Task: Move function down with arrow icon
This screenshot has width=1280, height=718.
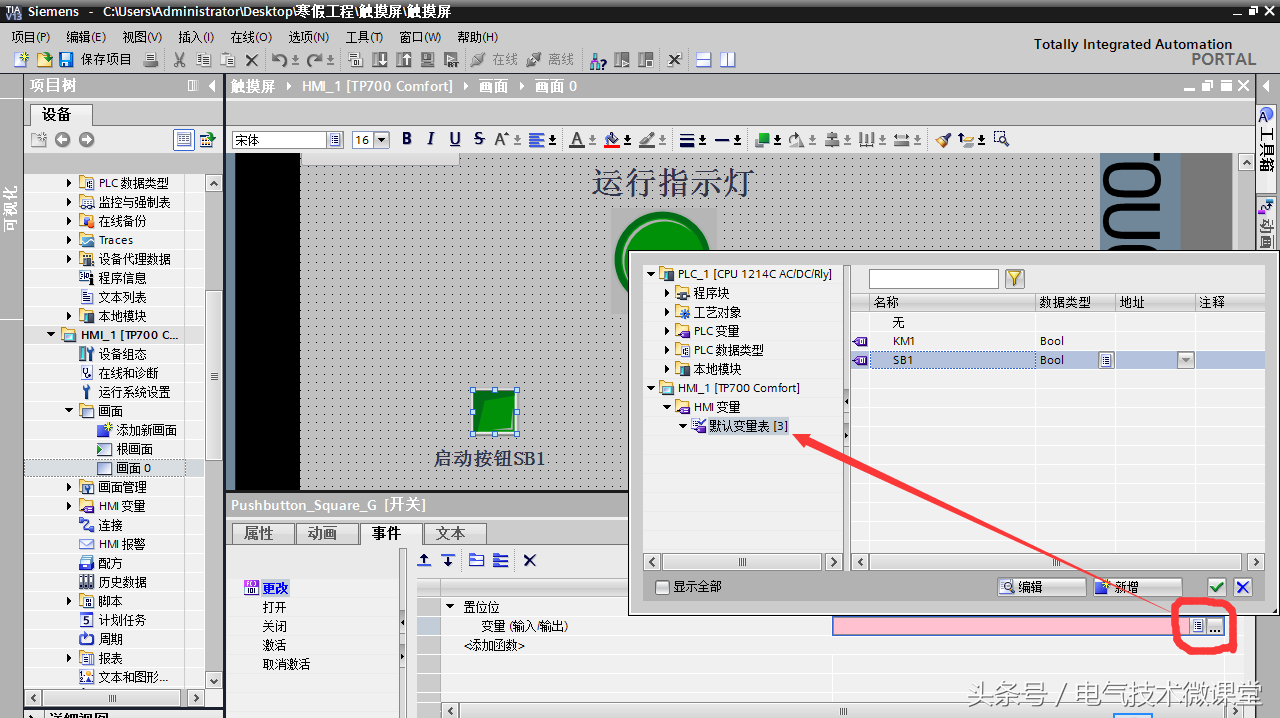Action: [x=448, y=560]
